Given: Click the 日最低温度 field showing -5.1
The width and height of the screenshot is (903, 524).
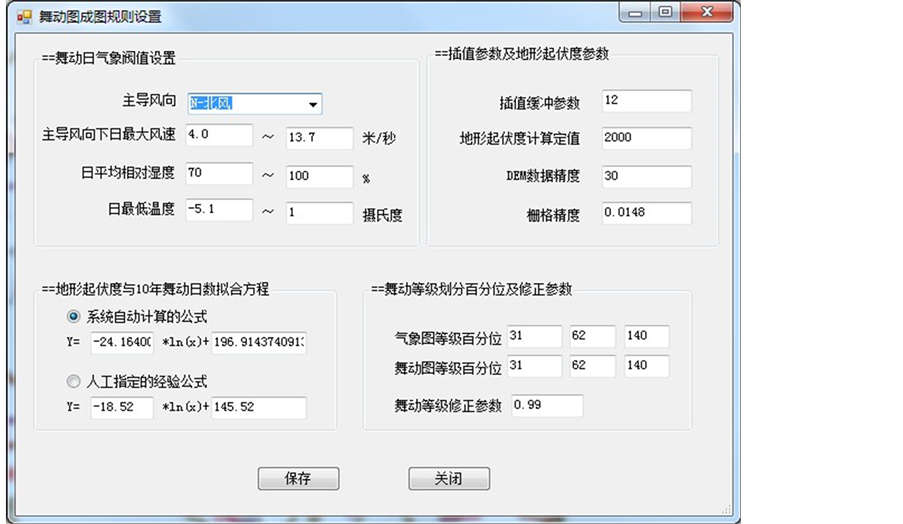Looking at the screenshot, I should pos(218,210).
